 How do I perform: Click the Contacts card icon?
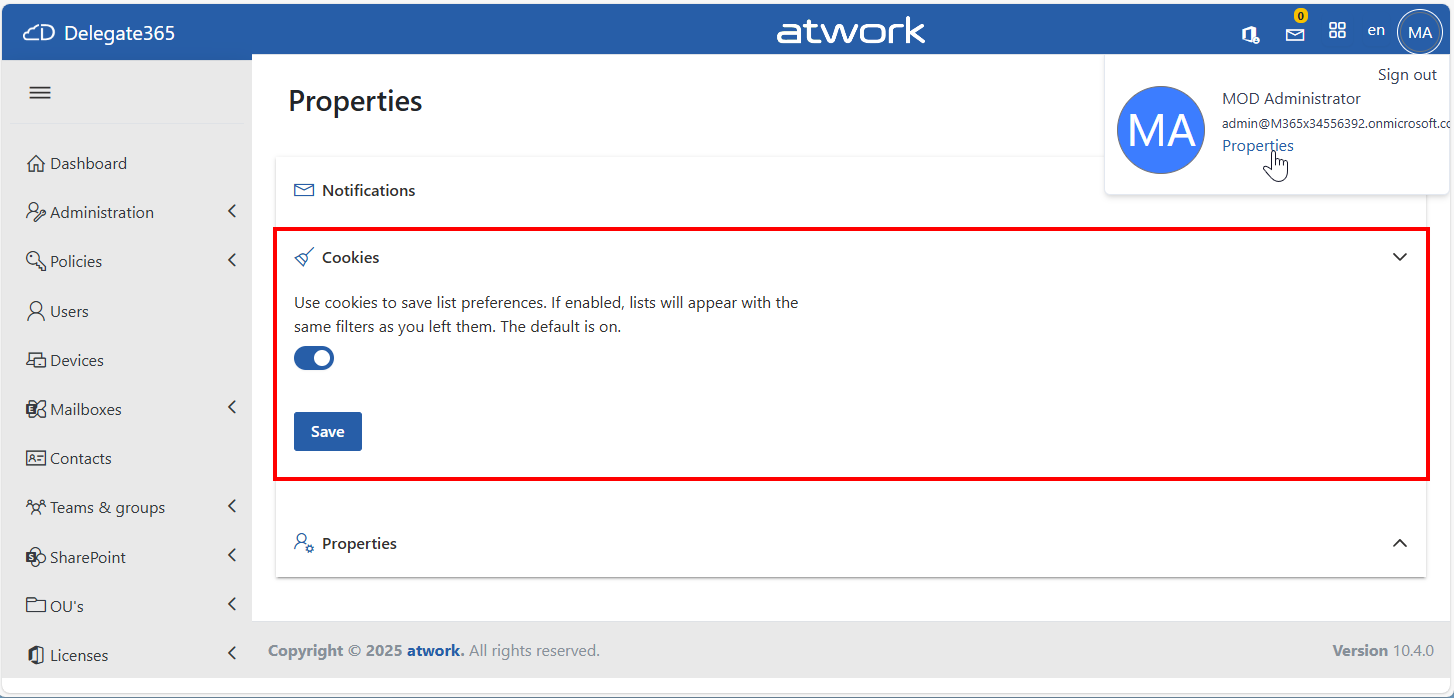[x=36, y=458]
